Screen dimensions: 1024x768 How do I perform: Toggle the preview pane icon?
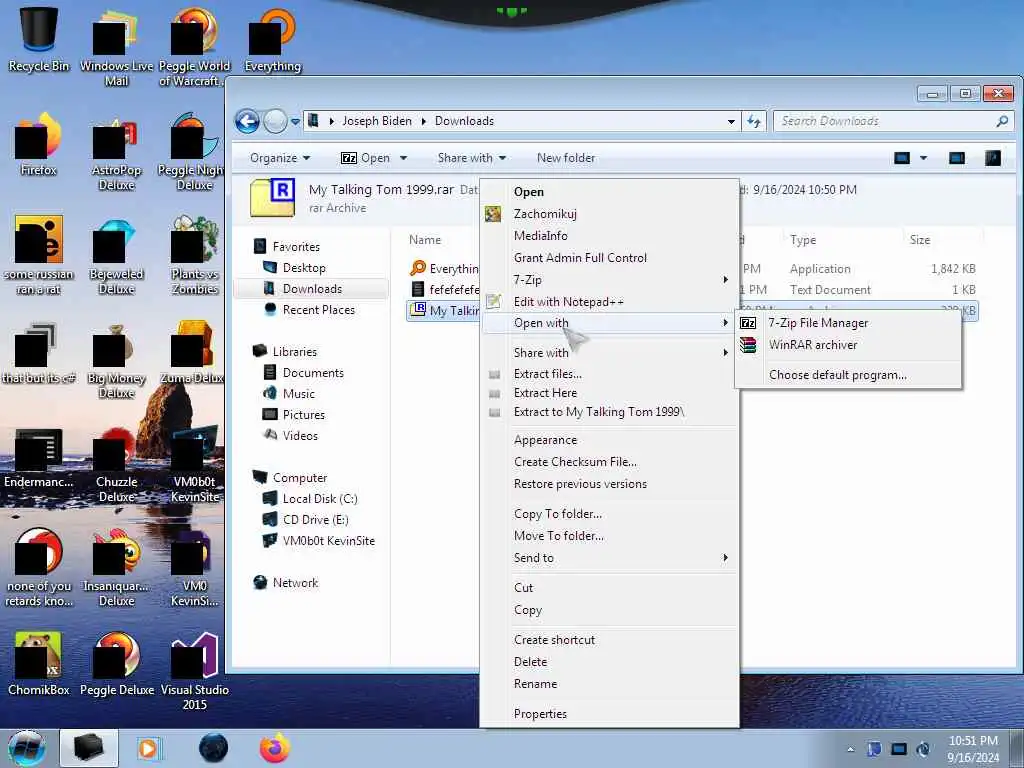957,158
